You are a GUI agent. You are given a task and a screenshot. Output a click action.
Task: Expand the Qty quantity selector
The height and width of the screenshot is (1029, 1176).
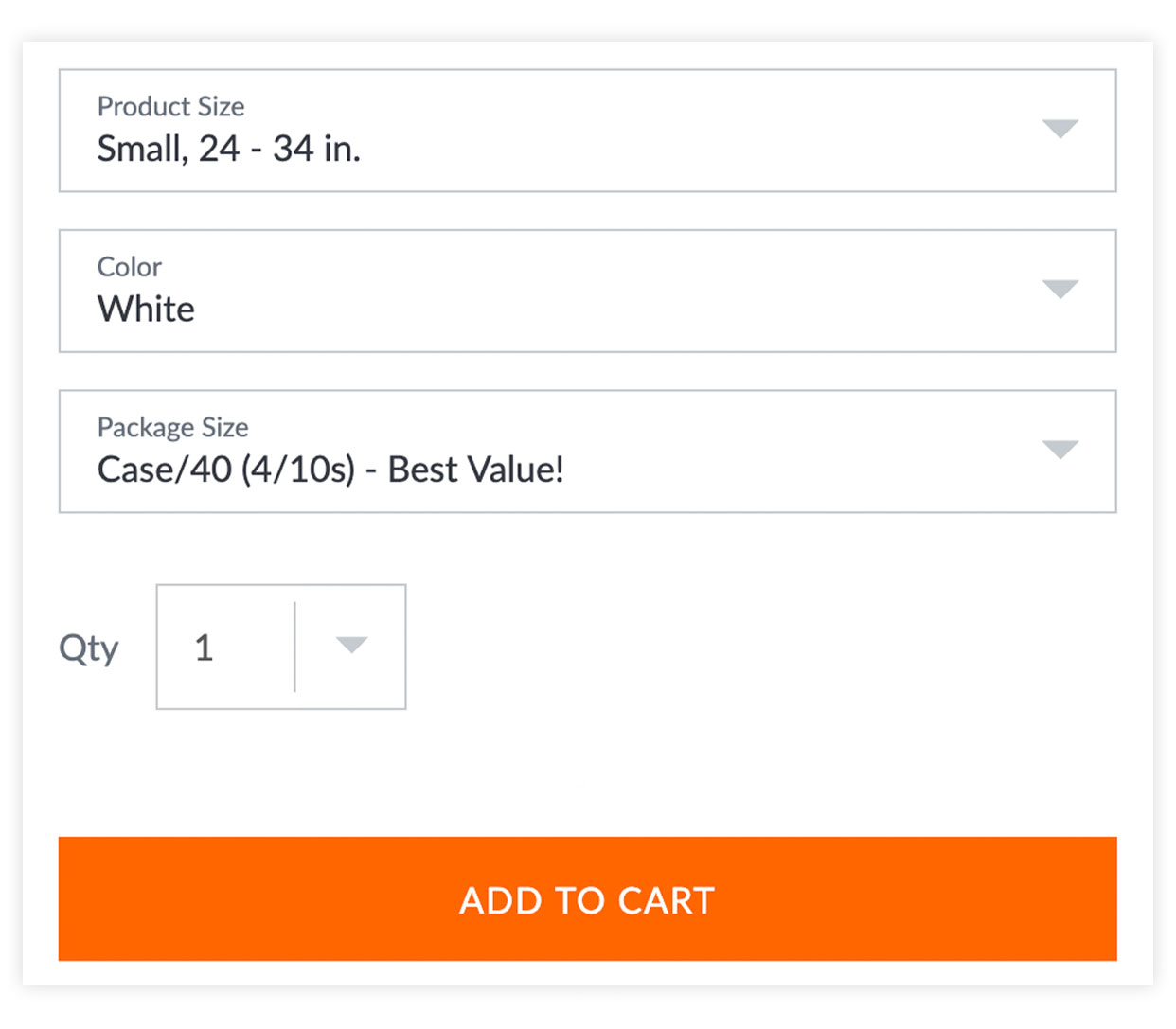click(281, 647)
